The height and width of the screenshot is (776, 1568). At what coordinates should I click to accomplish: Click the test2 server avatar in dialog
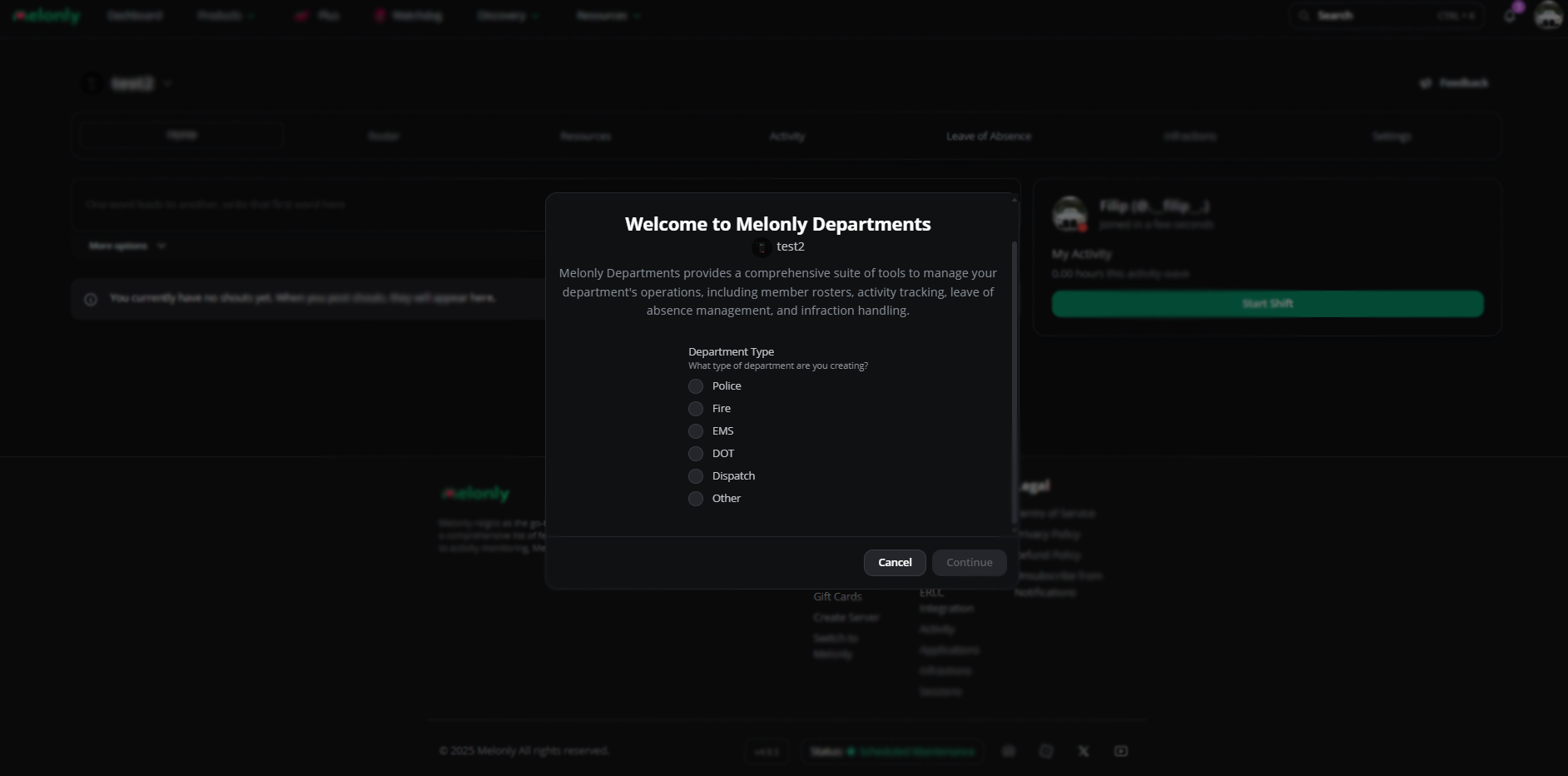click(x=762, y=247)
